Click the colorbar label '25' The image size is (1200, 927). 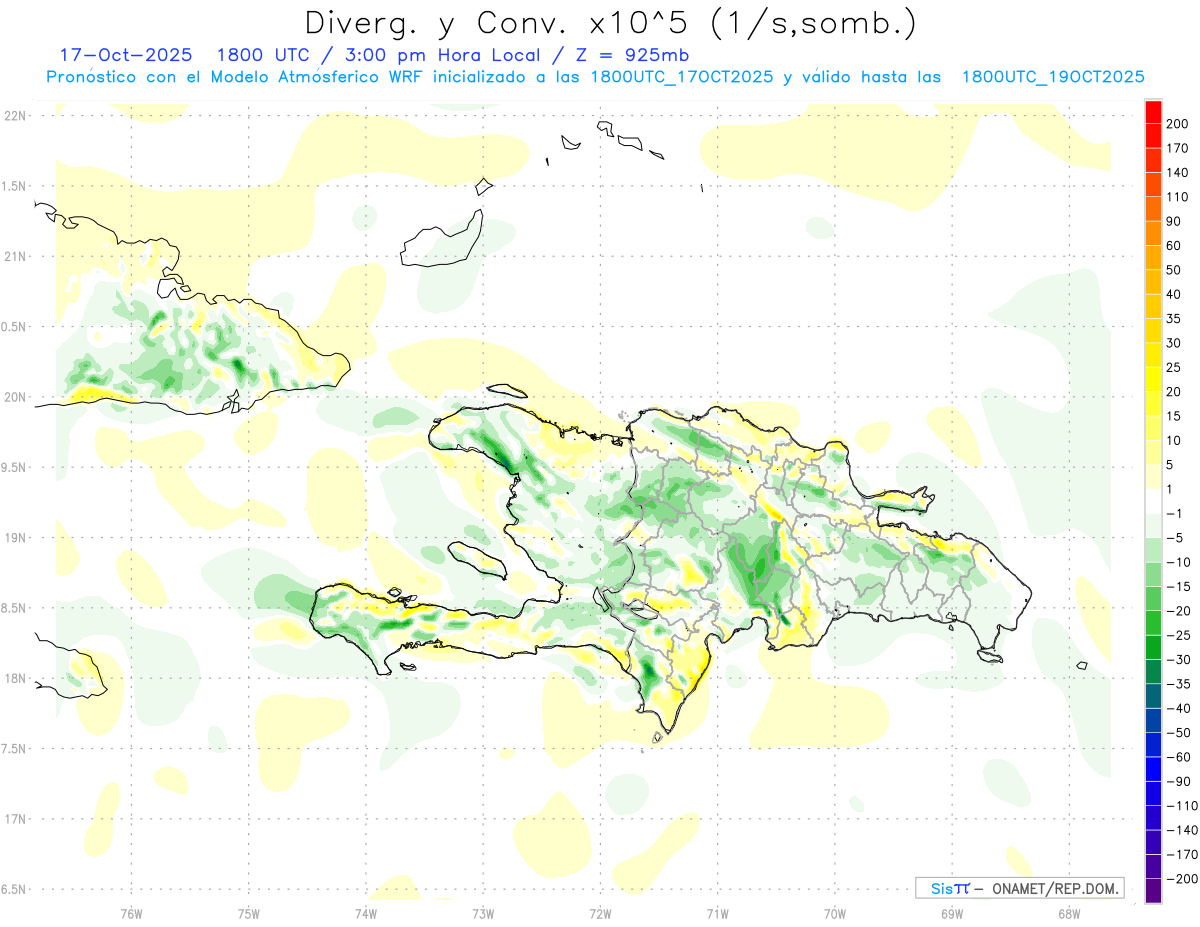(1175, 367)
